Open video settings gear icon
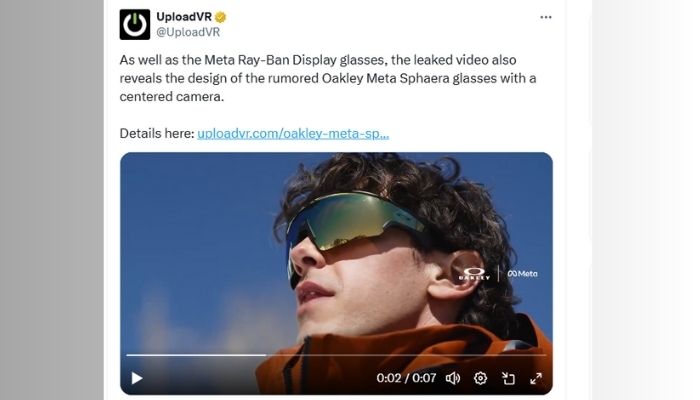Screen dimensions: 700x400 (480, 379)
